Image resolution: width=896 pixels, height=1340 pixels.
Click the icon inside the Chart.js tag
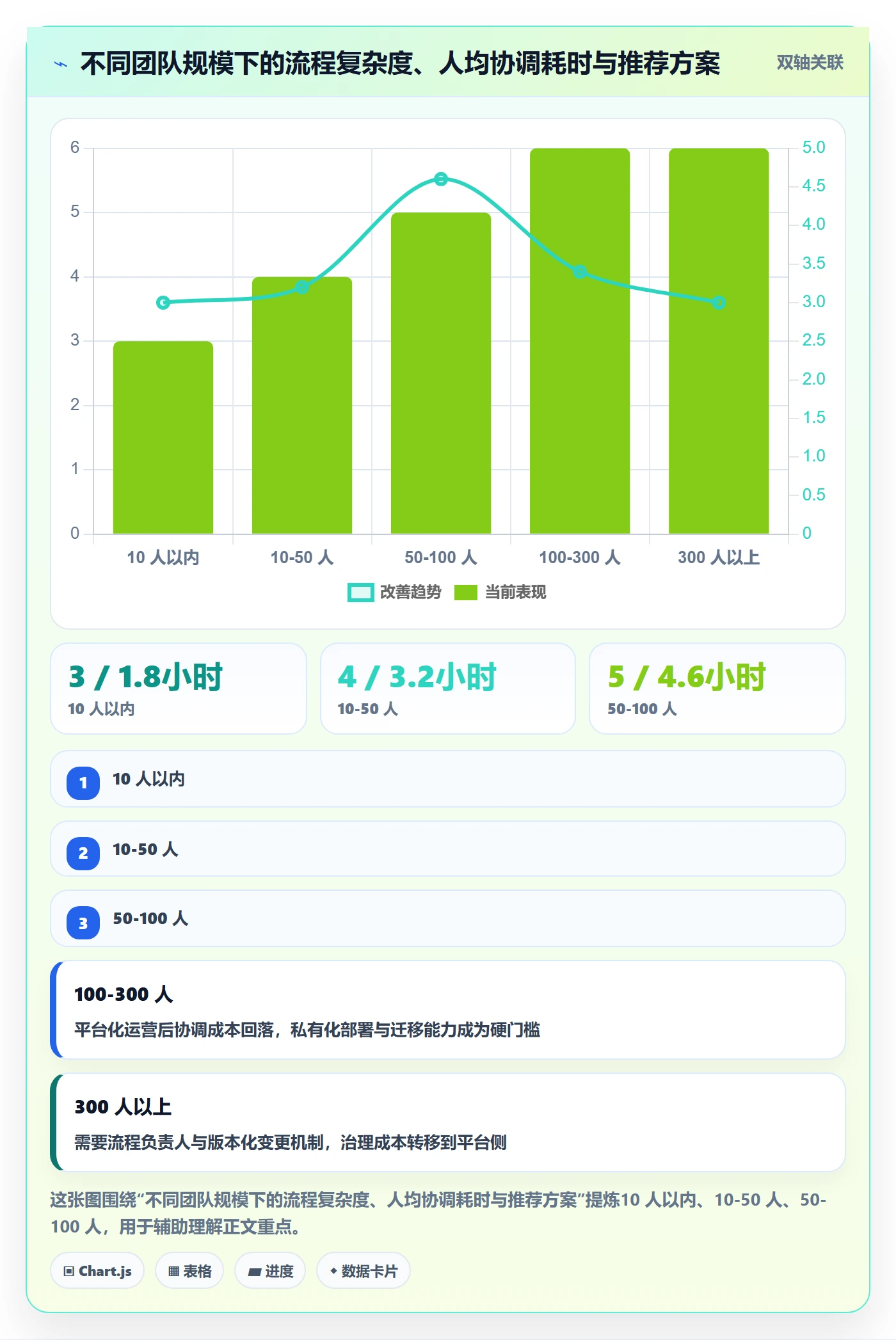tap(69, 1272)
